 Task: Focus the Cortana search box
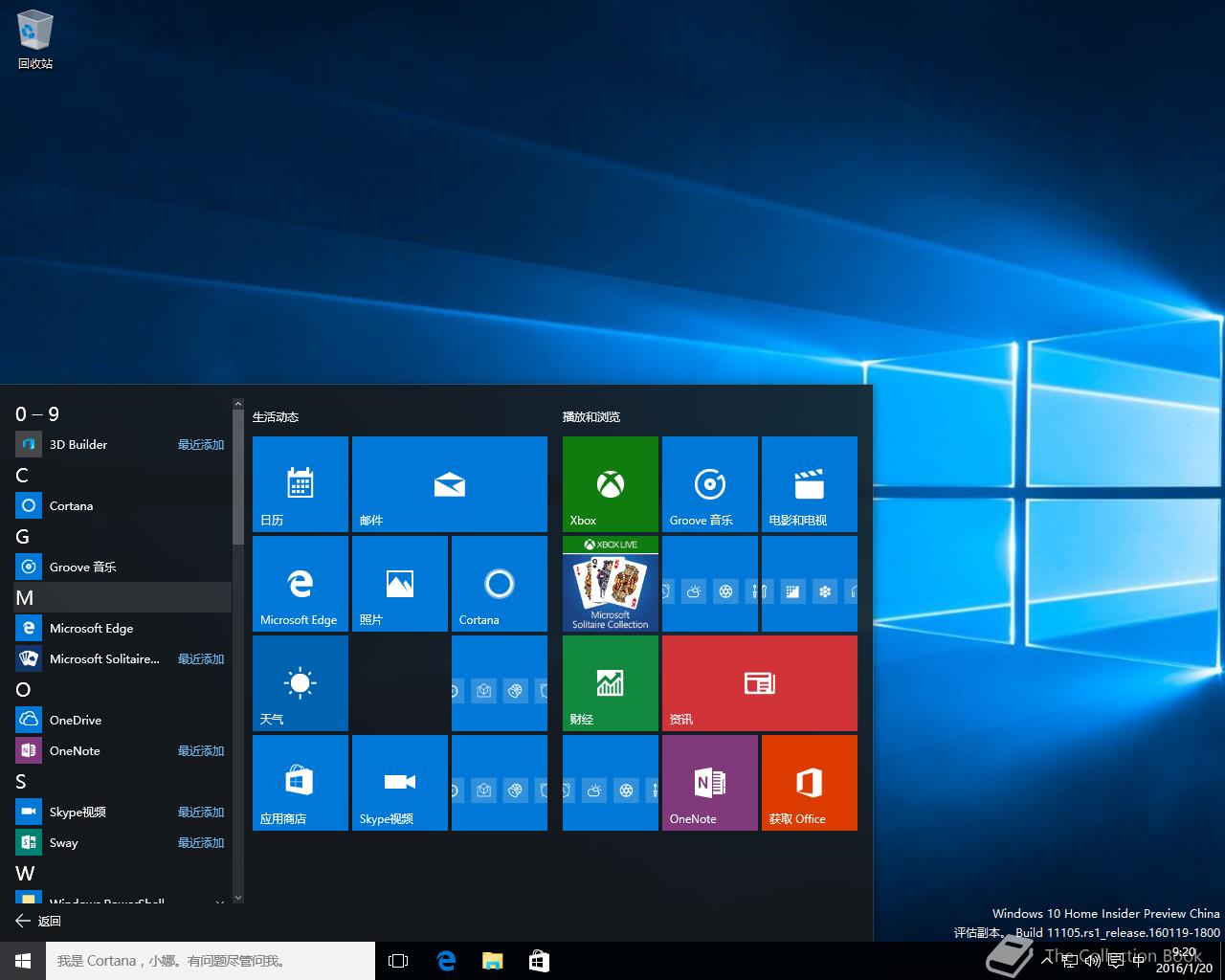[x=211, y=961]
